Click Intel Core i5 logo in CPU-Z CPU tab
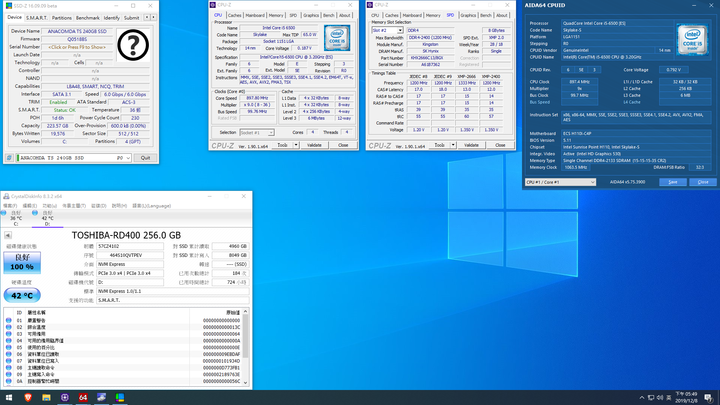Screen dimensions: 720x405 [x=337, y=38]
